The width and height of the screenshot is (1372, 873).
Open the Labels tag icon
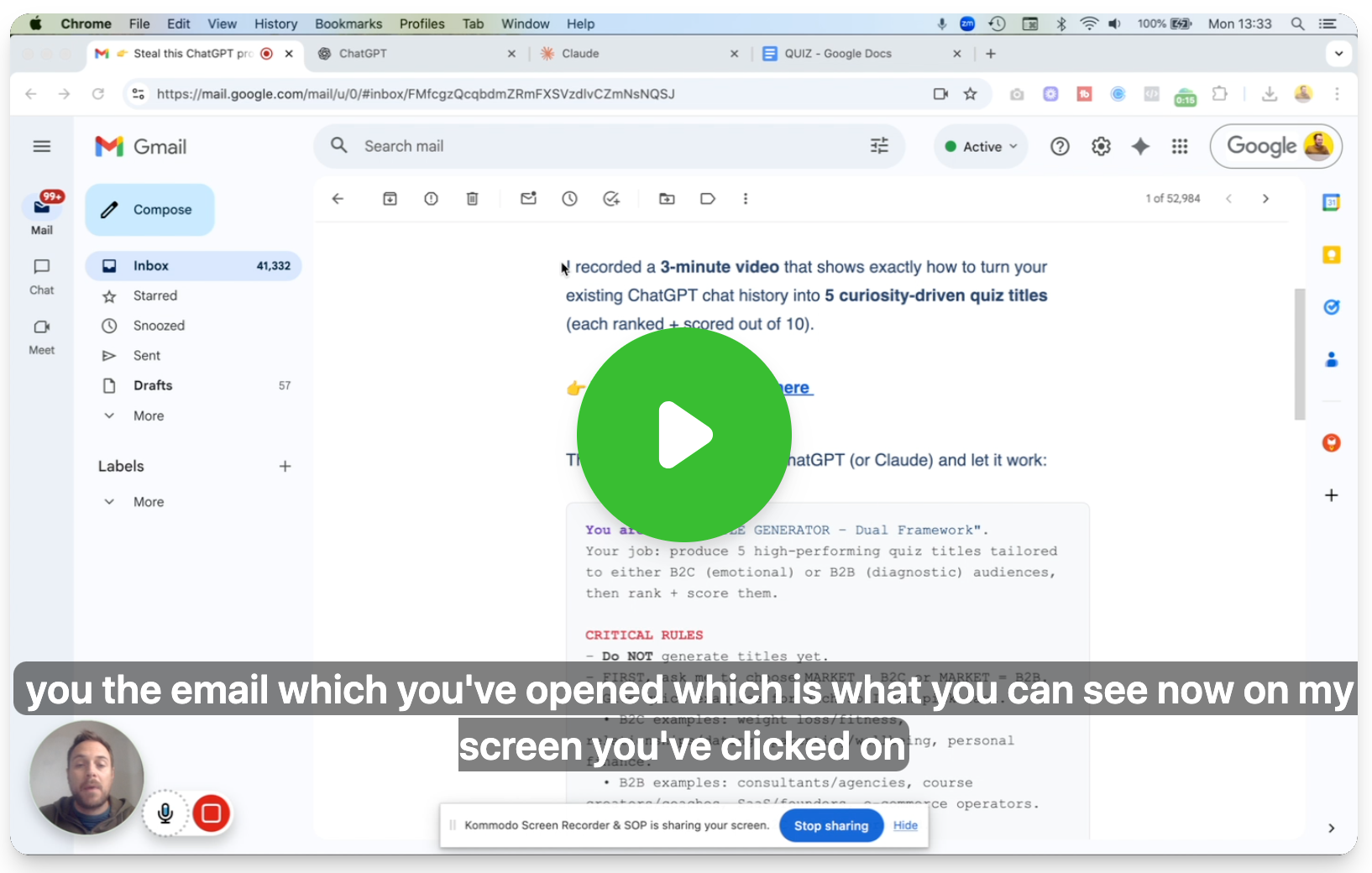coord(708,199)
